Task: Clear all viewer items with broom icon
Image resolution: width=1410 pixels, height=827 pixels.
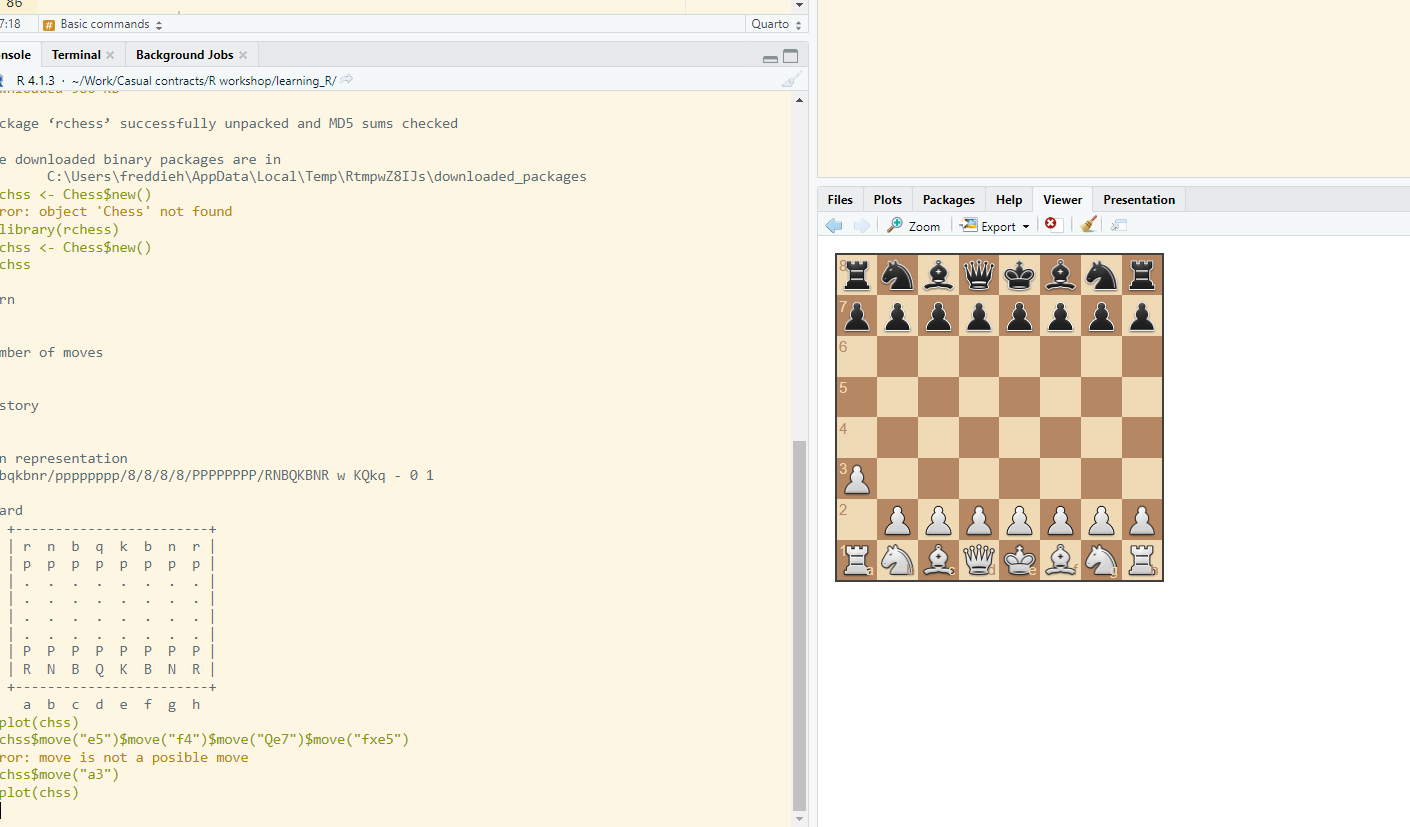Action: click(1089, 225)
